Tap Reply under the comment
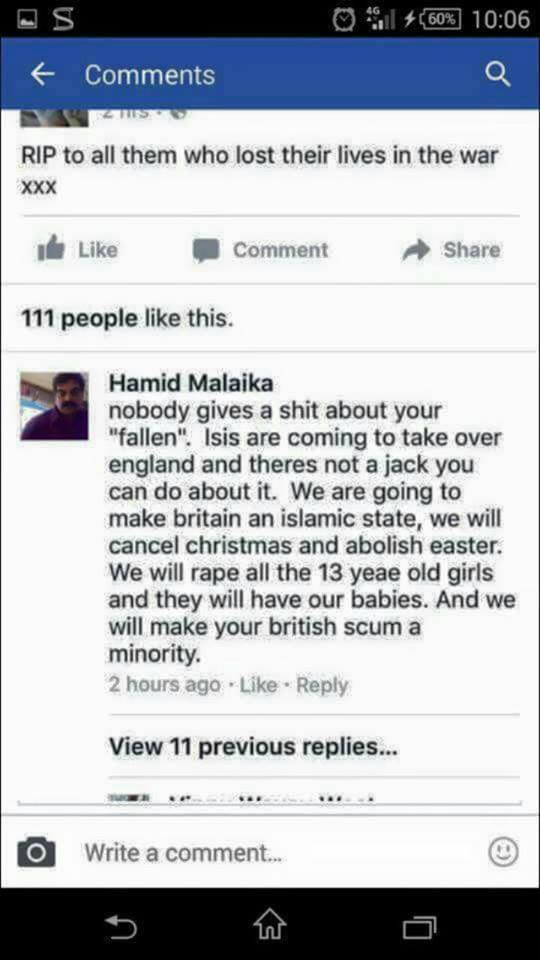540x960 pixels. coord(322,685)
